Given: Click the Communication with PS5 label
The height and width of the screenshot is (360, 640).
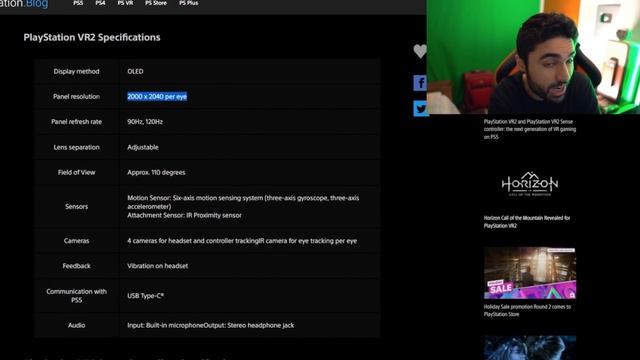Looking at the screenshot, I should click(x=76, y=296).
